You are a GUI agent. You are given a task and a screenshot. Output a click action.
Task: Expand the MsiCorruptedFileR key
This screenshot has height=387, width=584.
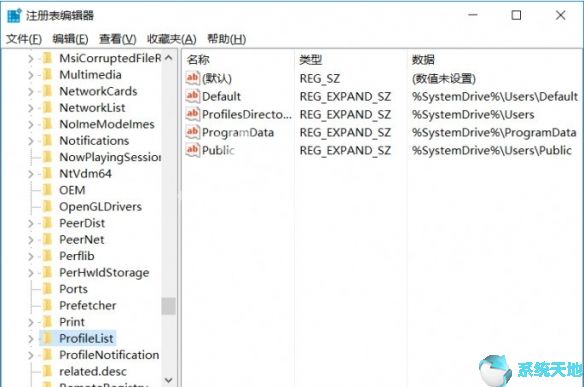[x=31, y=58]
